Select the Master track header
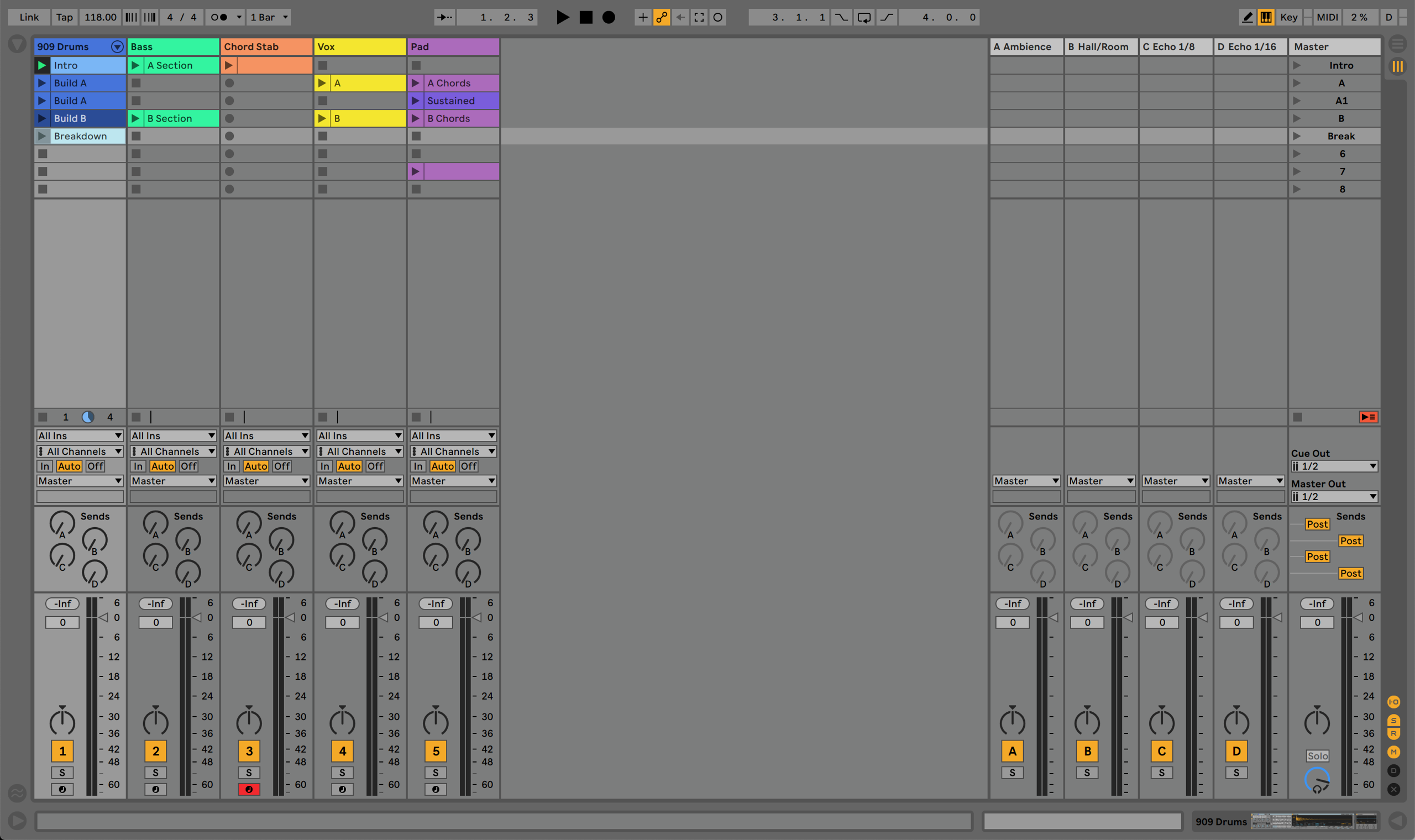 tap(1334, 46)
